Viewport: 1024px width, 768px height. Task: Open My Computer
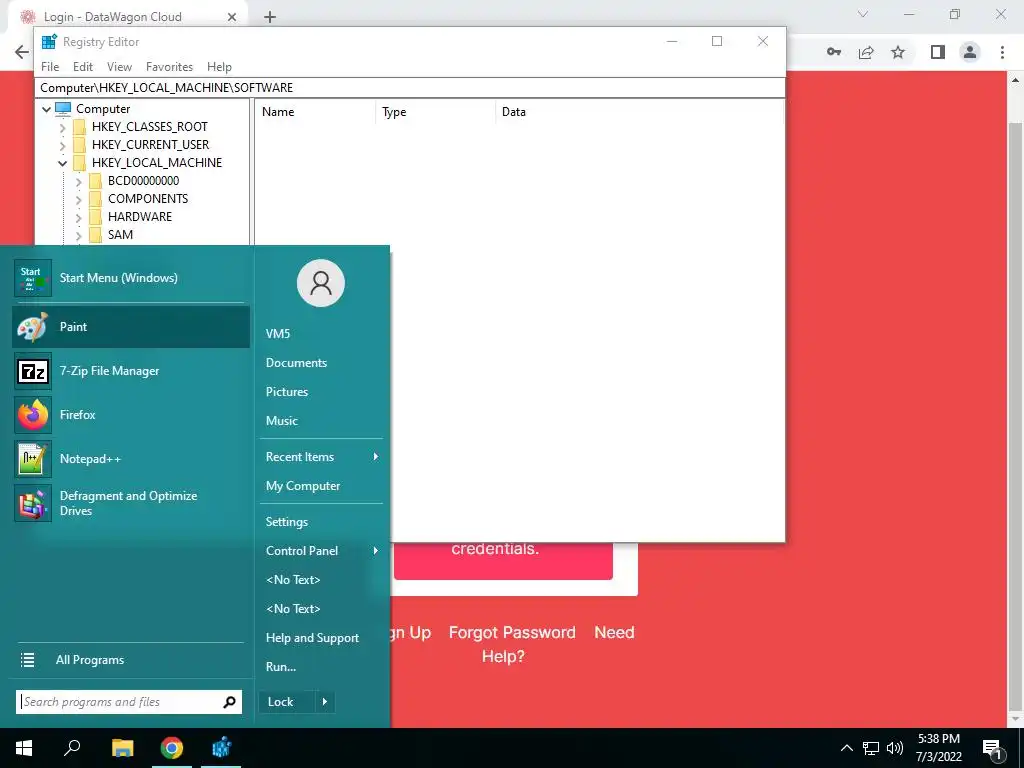point(302,486)
